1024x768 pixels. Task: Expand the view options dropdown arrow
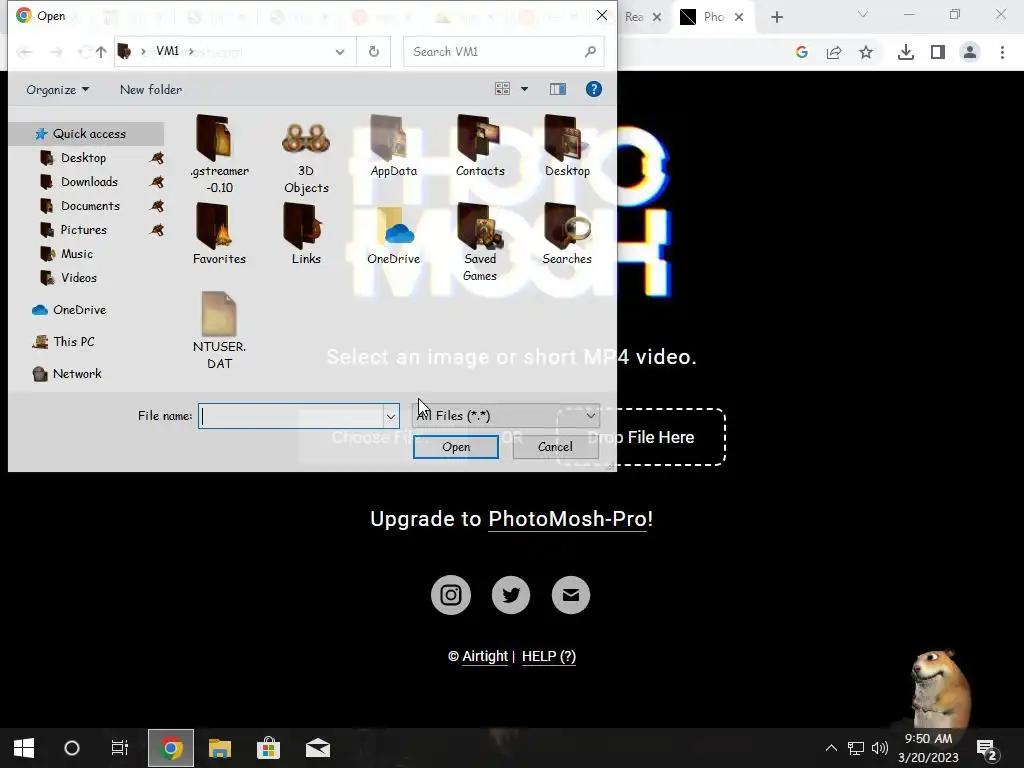tap(524, 89)
